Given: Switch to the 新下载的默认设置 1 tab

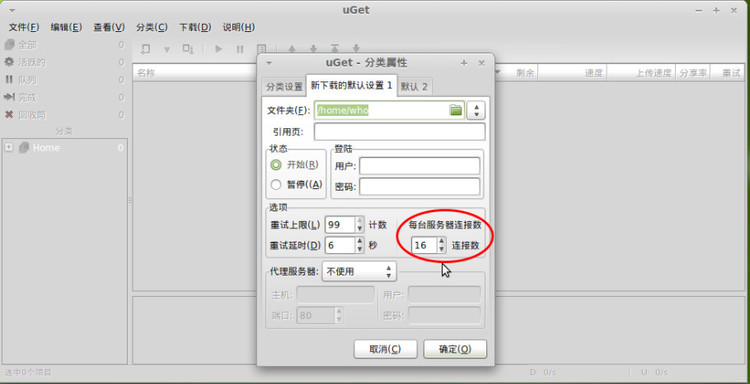Looking at the screenshot, I should 352,86.
